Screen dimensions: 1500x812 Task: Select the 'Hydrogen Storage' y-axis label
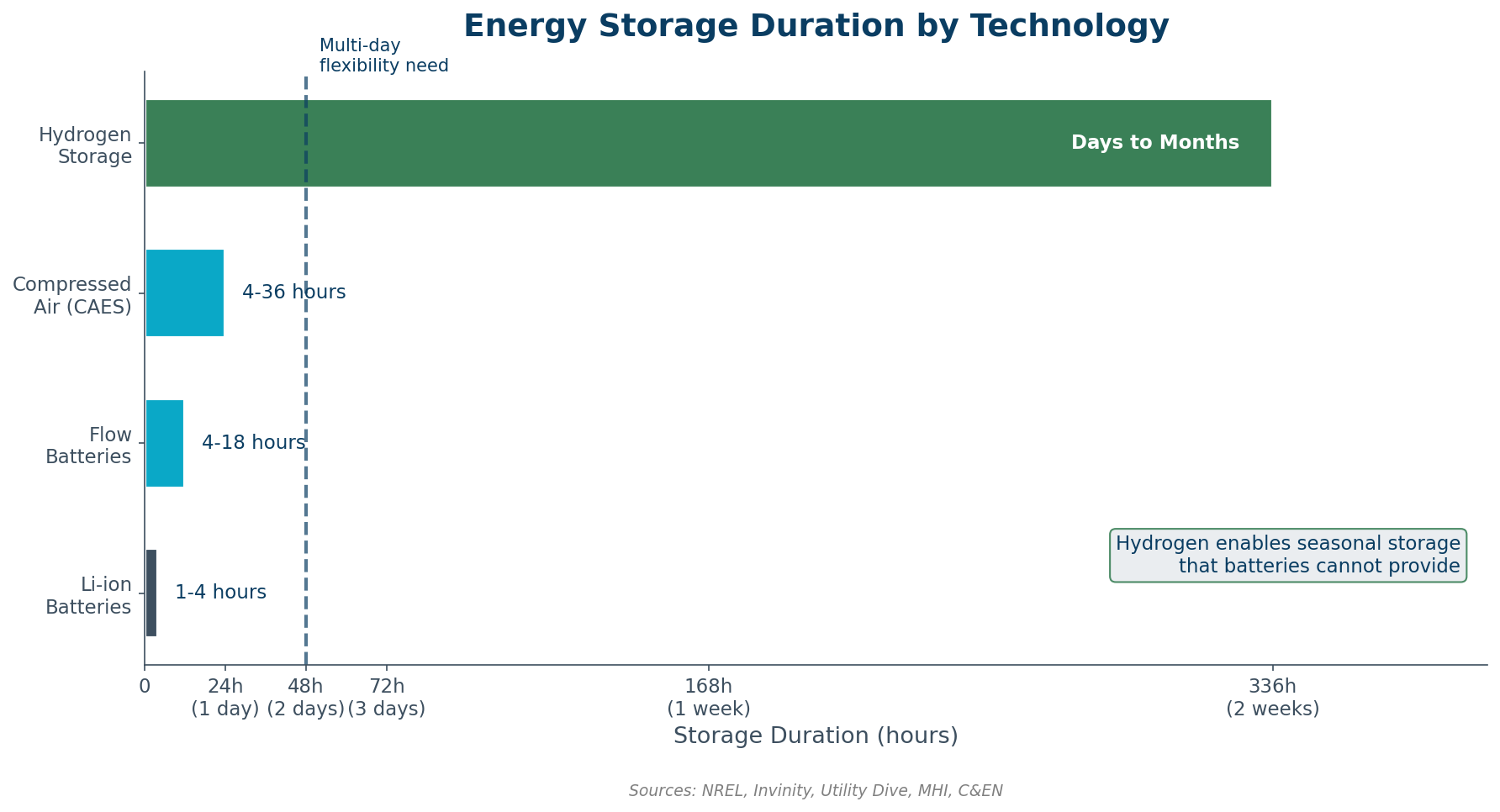tap(85, 145)
